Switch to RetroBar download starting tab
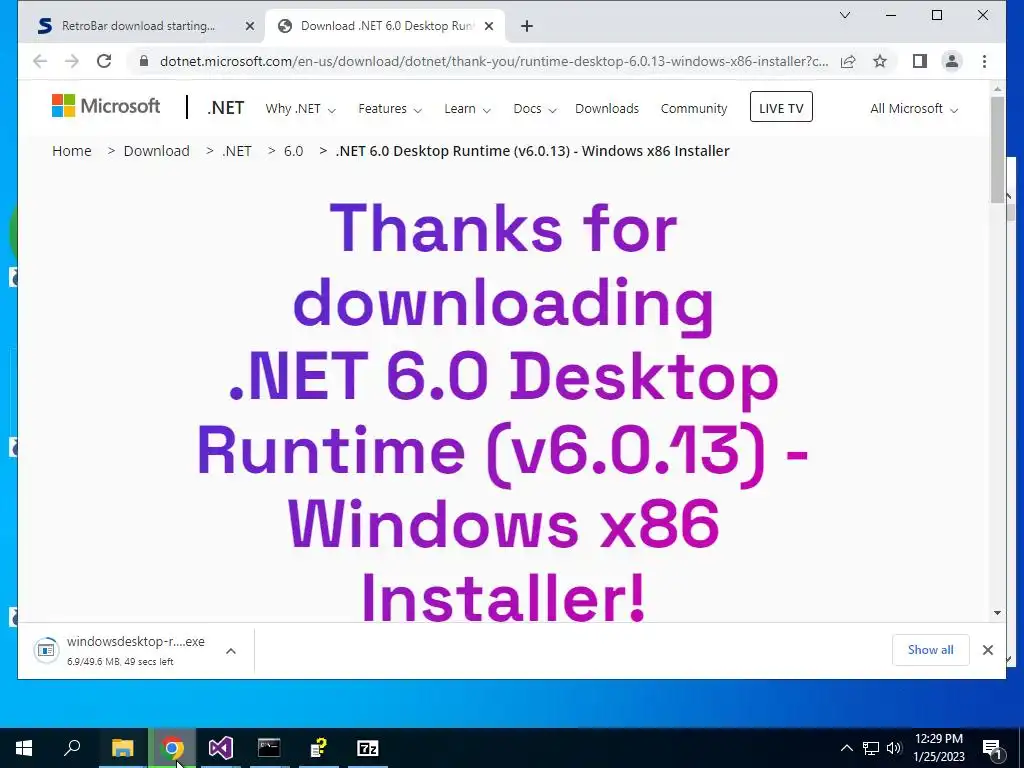This screenshot has height=768, width=1024. click(x=139, y=26)
